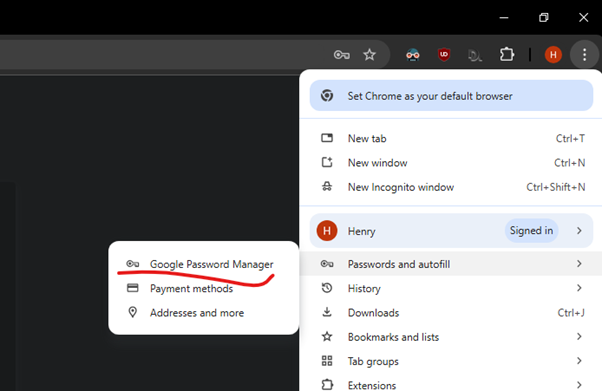The width and height of the screenshot is (602, 391).
Task: Click the Ctrl+T shortcut text
Action: click(x=571, y=138)
